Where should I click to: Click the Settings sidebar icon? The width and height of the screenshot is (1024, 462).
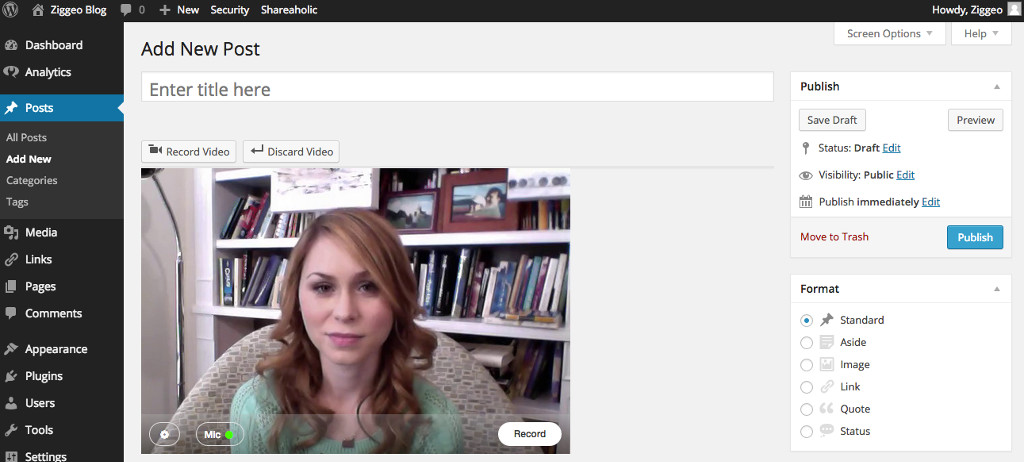[x=10, y=456]
